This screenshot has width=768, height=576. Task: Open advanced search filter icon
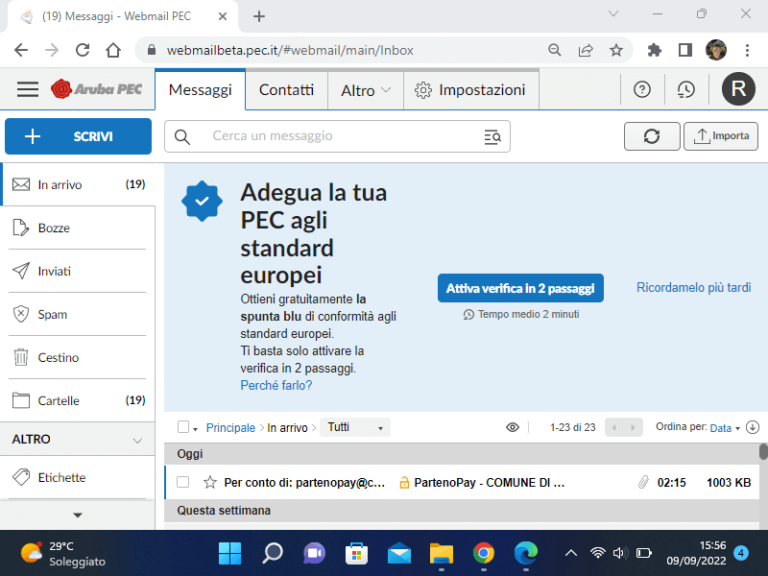tap(492, 137)
